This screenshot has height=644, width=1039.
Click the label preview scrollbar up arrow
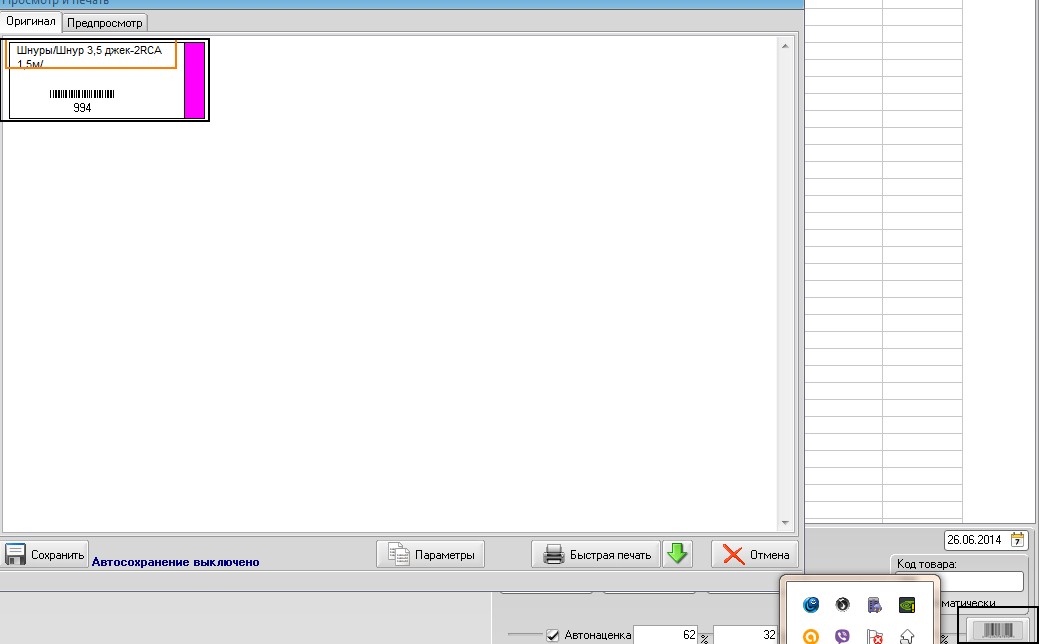pyautogui.click(x=785, y=46)
